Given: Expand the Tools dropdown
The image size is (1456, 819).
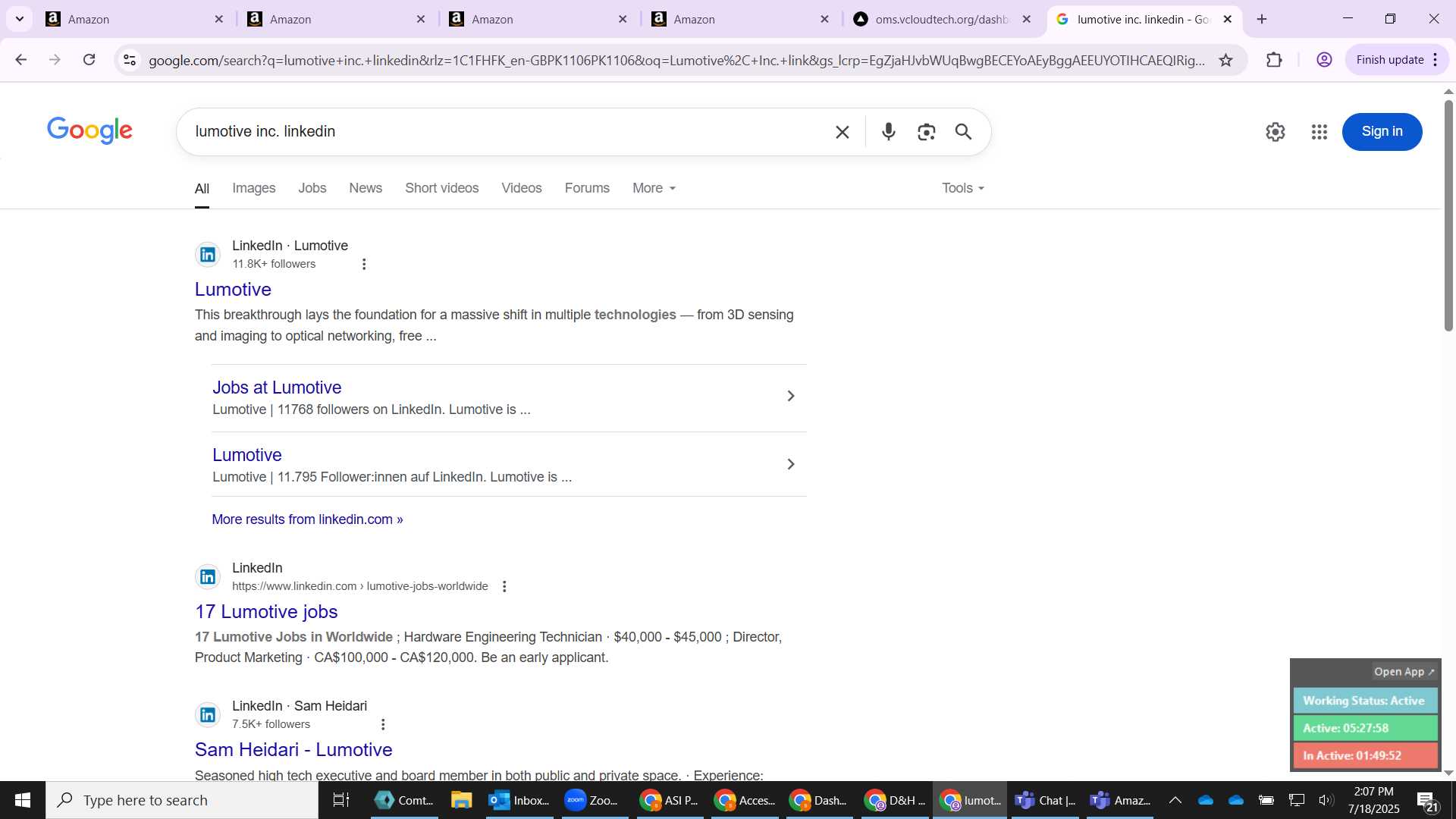Looking at the screenshot, I should click(x=962, y=188).
